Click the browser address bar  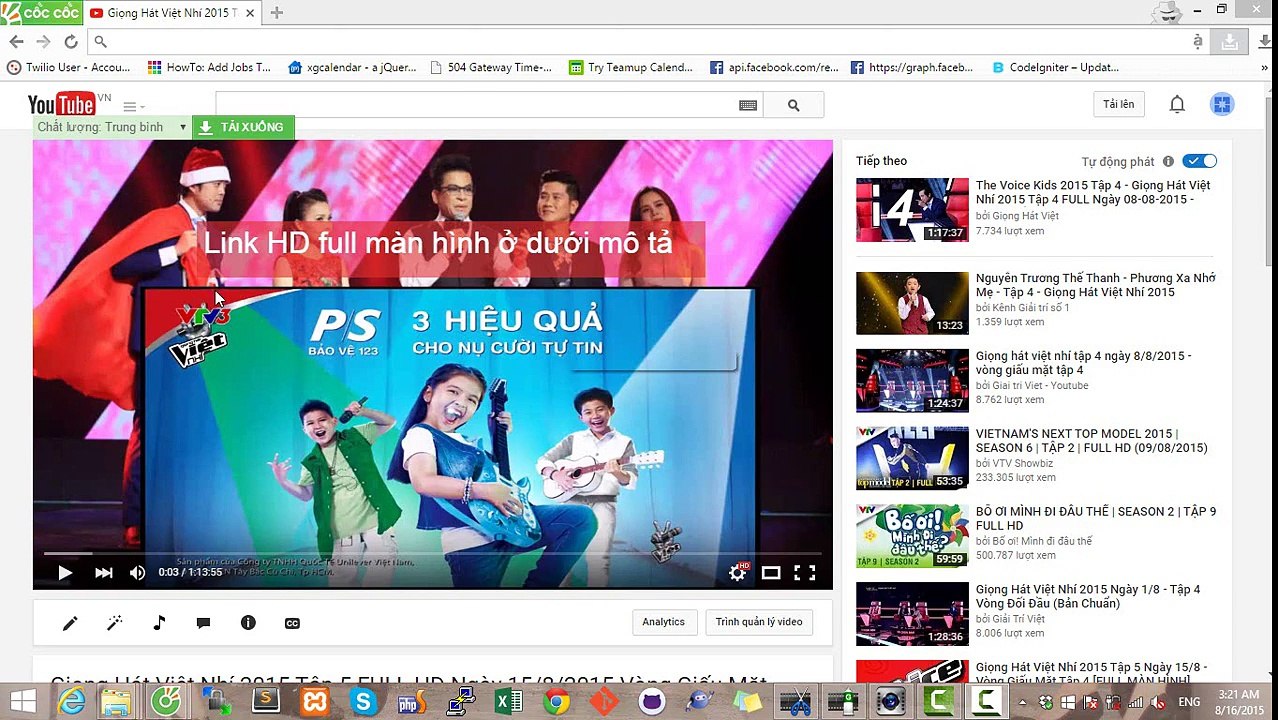coord(640,41)
